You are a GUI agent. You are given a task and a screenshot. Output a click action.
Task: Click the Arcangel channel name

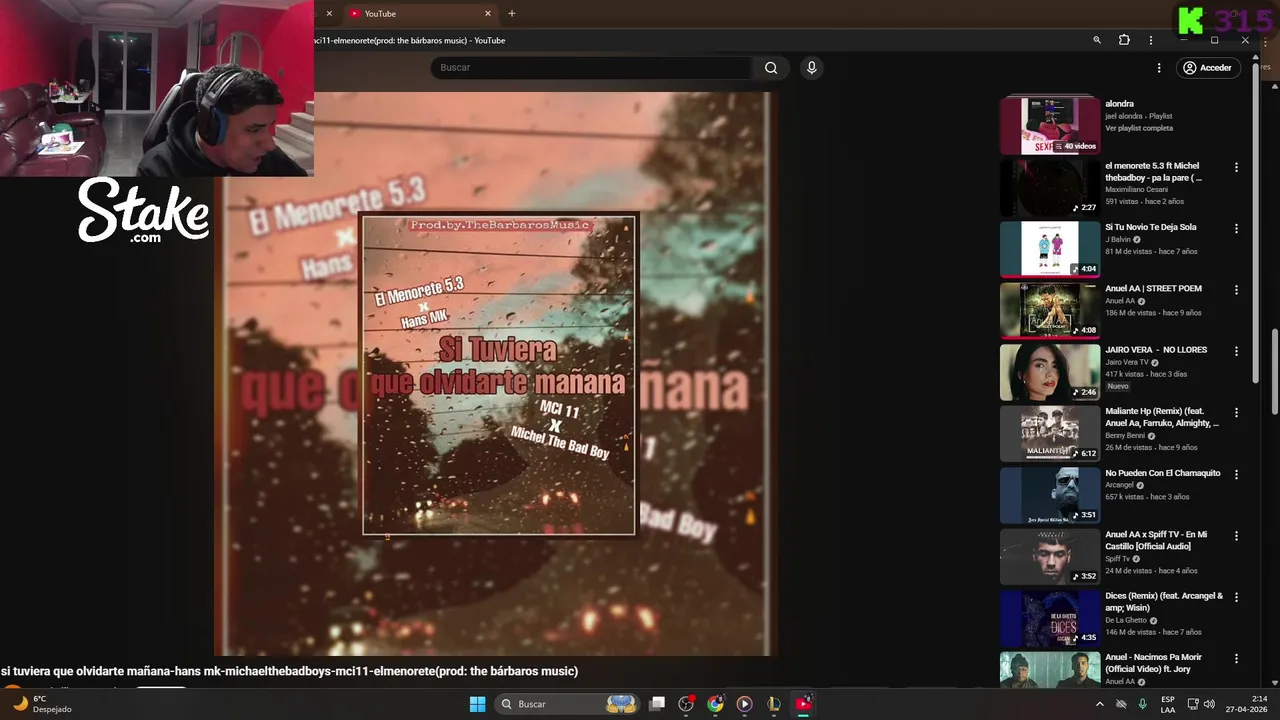1119,485
